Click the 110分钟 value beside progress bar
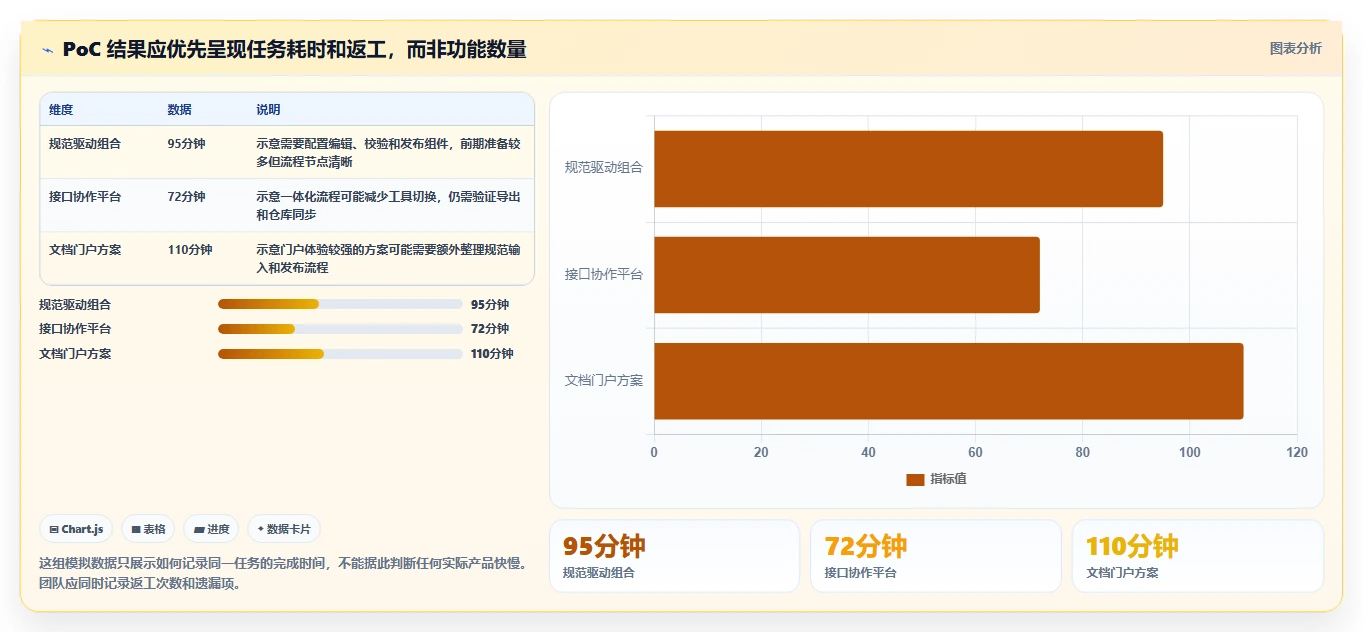This screenshot has width=1363, height=632. pos(492,354)
